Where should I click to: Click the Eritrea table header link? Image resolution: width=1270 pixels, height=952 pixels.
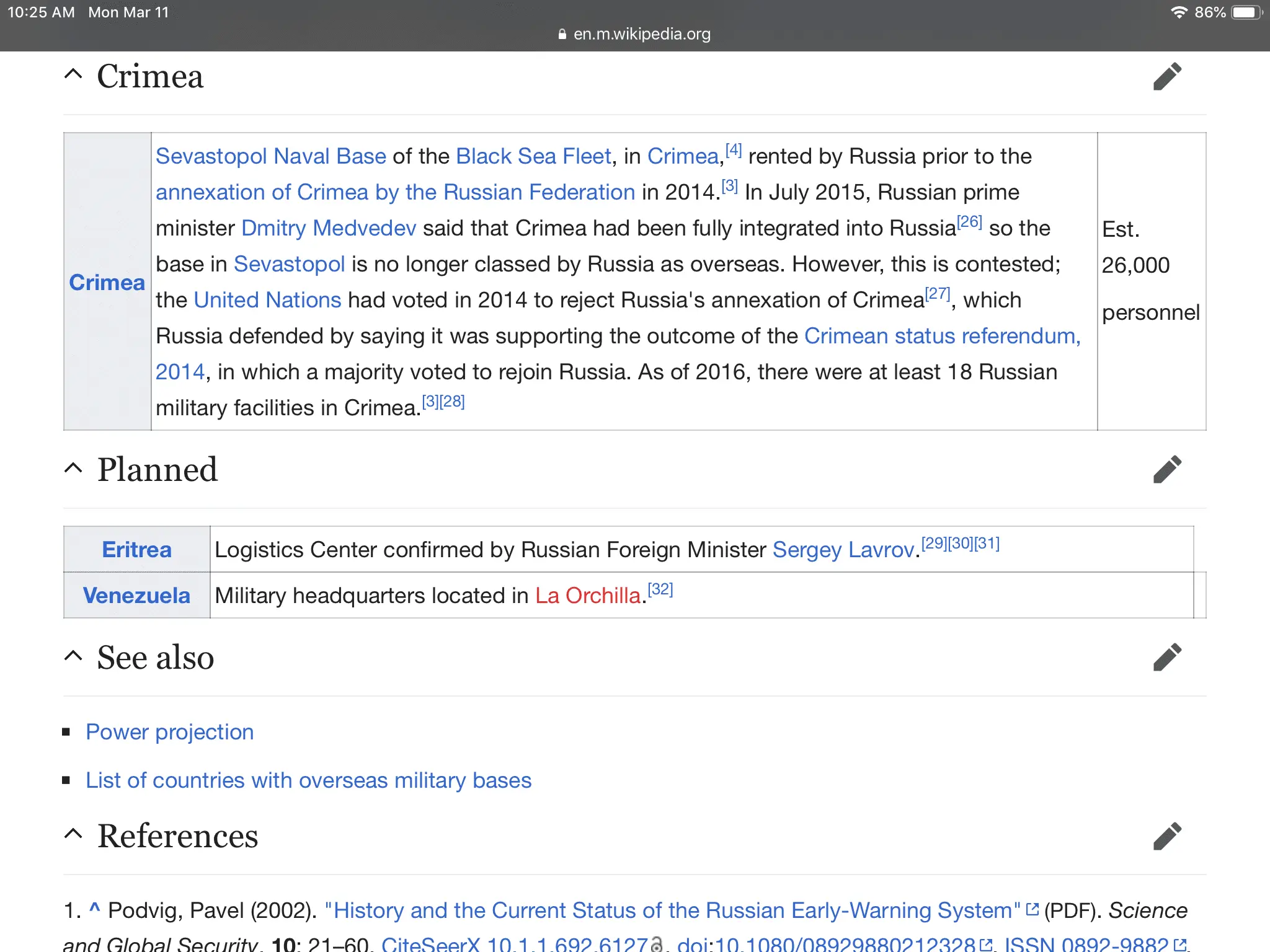[x=136, y=549]
